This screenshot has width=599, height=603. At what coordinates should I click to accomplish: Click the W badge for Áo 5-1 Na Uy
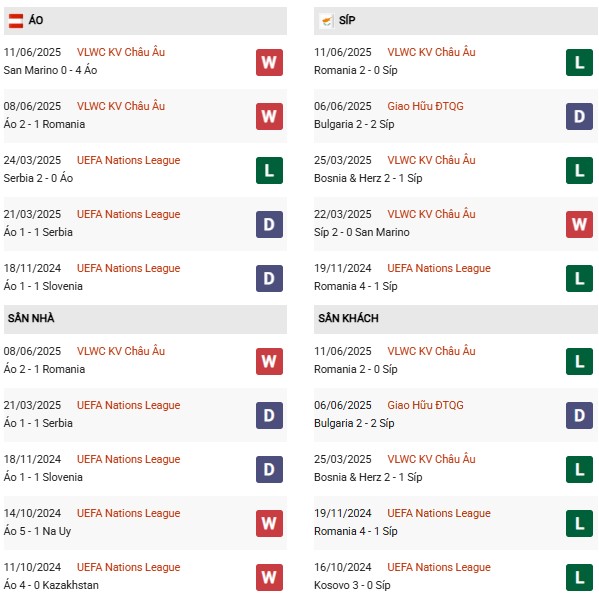point(269,523)
